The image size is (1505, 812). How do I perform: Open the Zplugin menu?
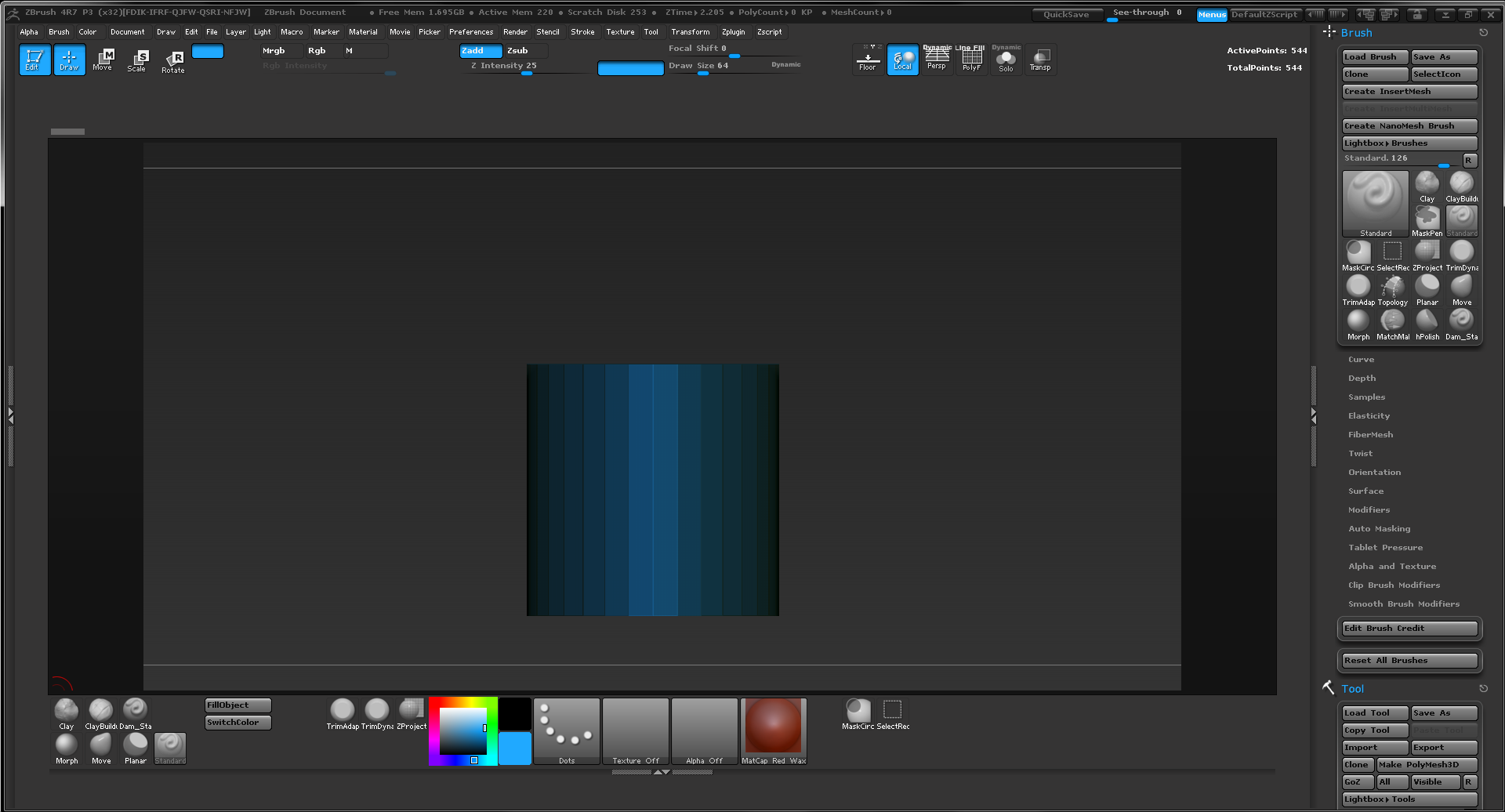tap(733, 32)
